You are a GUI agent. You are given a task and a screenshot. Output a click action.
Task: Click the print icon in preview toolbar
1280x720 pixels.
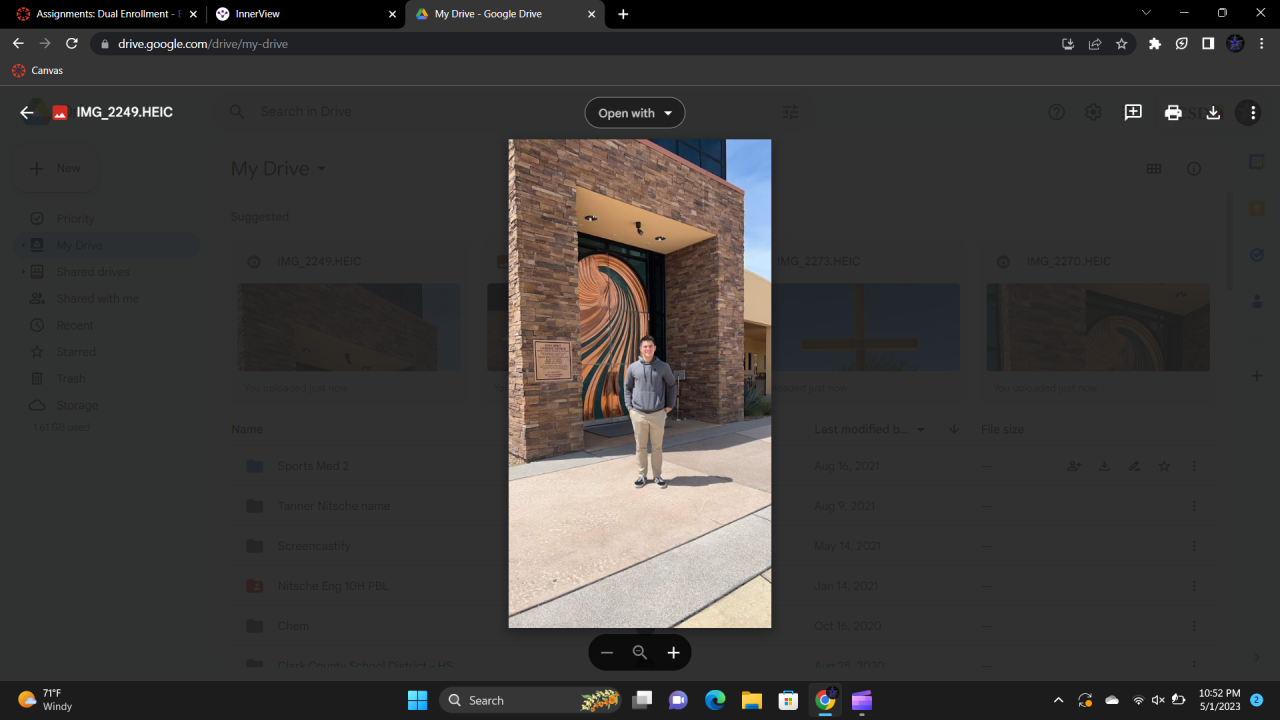click(x=1173, y=113)
